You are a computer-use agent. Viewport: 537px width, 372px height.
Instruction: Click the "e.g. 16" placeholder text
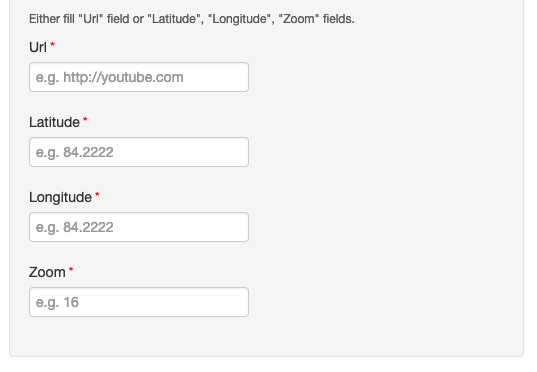58,302
